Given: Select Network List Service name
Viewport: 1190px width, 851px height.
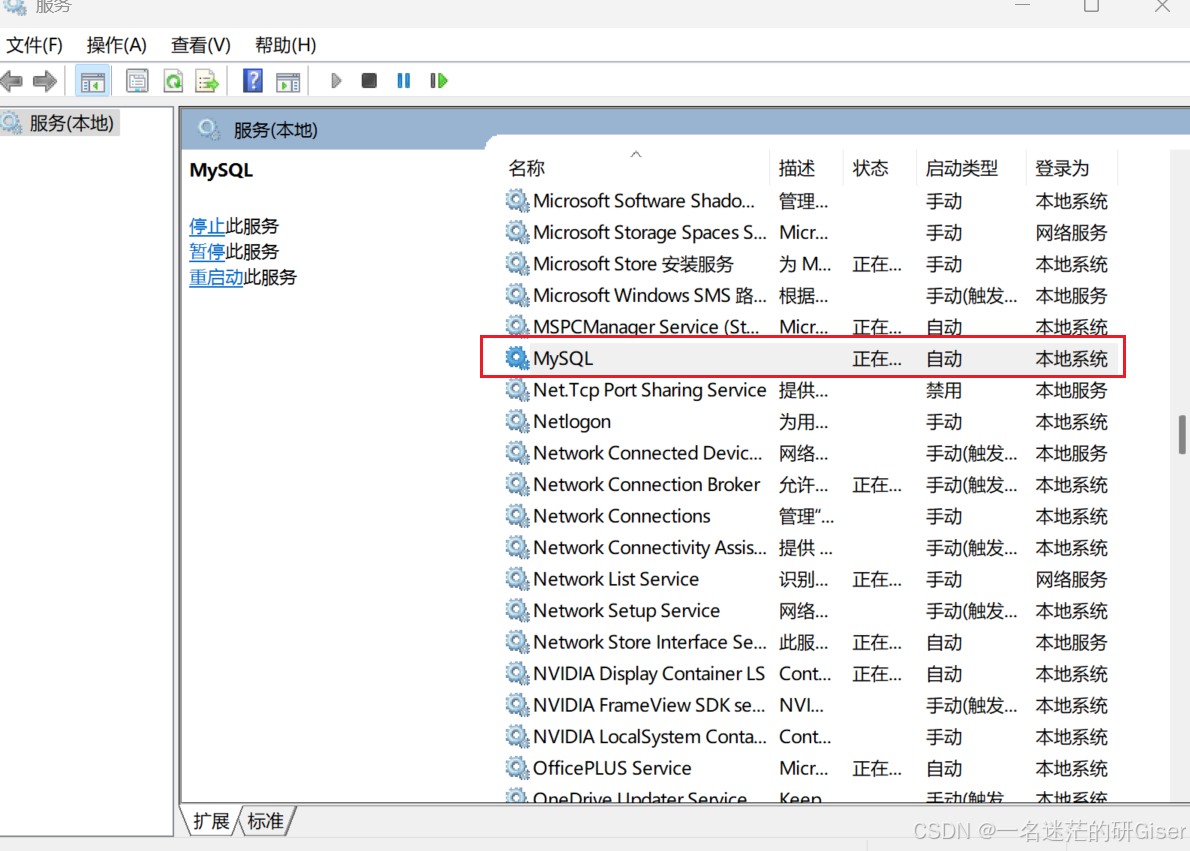Looking at the screenshot, I should click(615, 579).
